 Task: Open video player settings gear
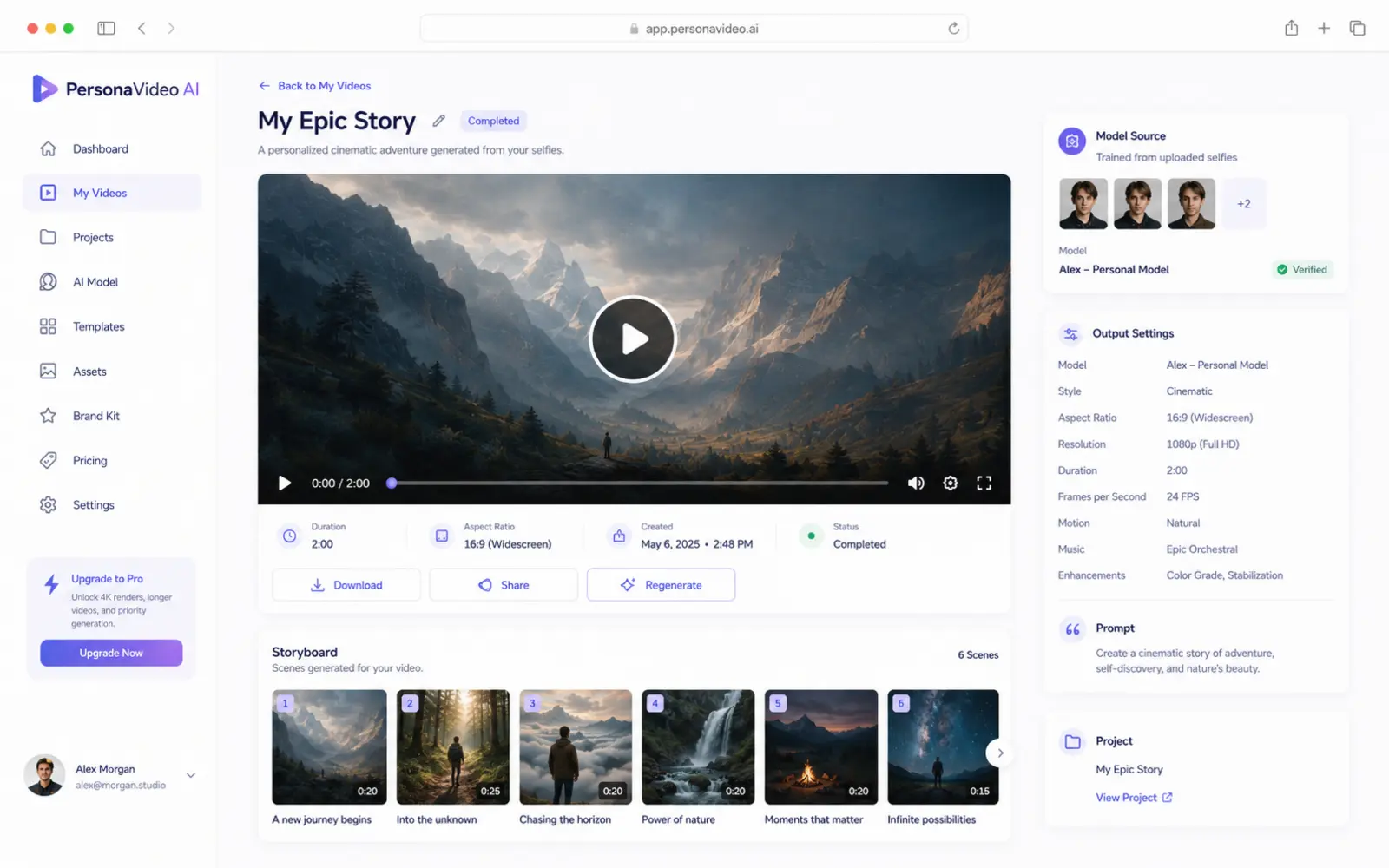coord(951,483)
